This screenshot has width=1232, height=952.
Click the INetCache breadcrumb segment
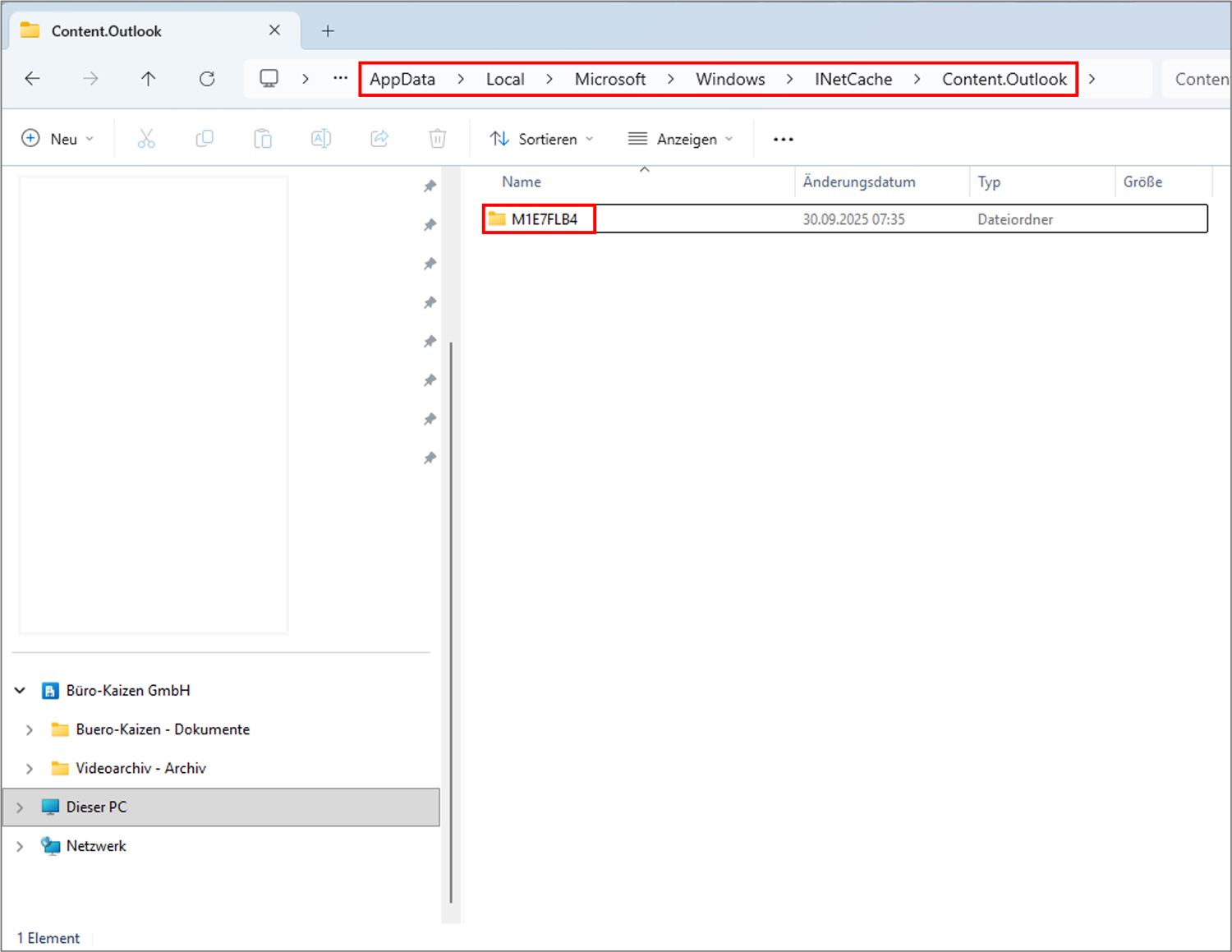[853, 79]
